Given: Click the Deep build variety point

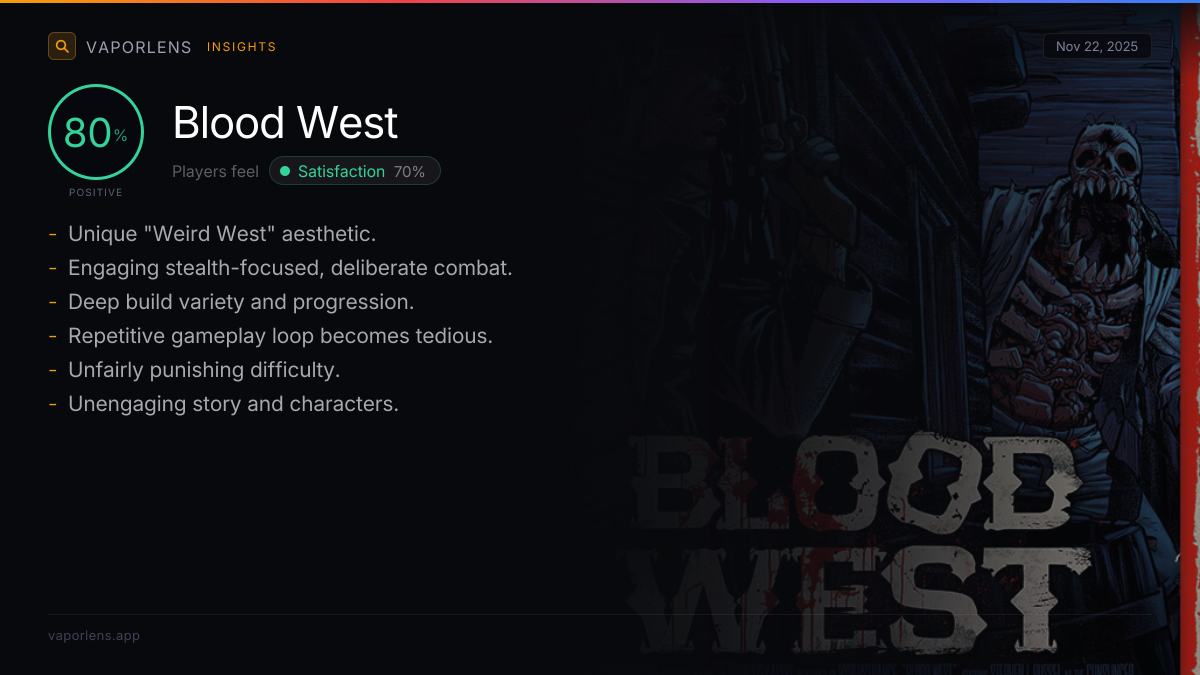Looking at the screenshot, I should [x=241, y=302].
